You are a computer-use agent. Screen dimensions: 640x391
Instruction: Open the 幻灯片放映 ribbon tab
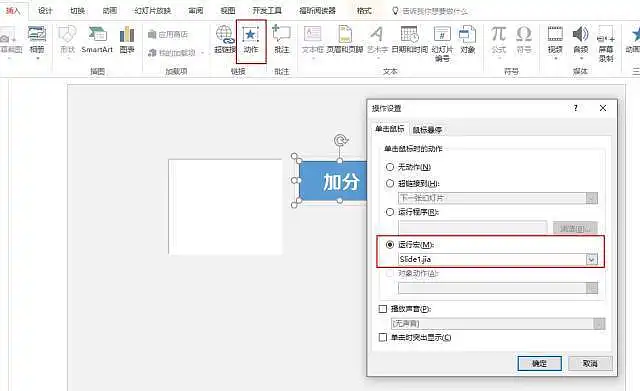153,11
